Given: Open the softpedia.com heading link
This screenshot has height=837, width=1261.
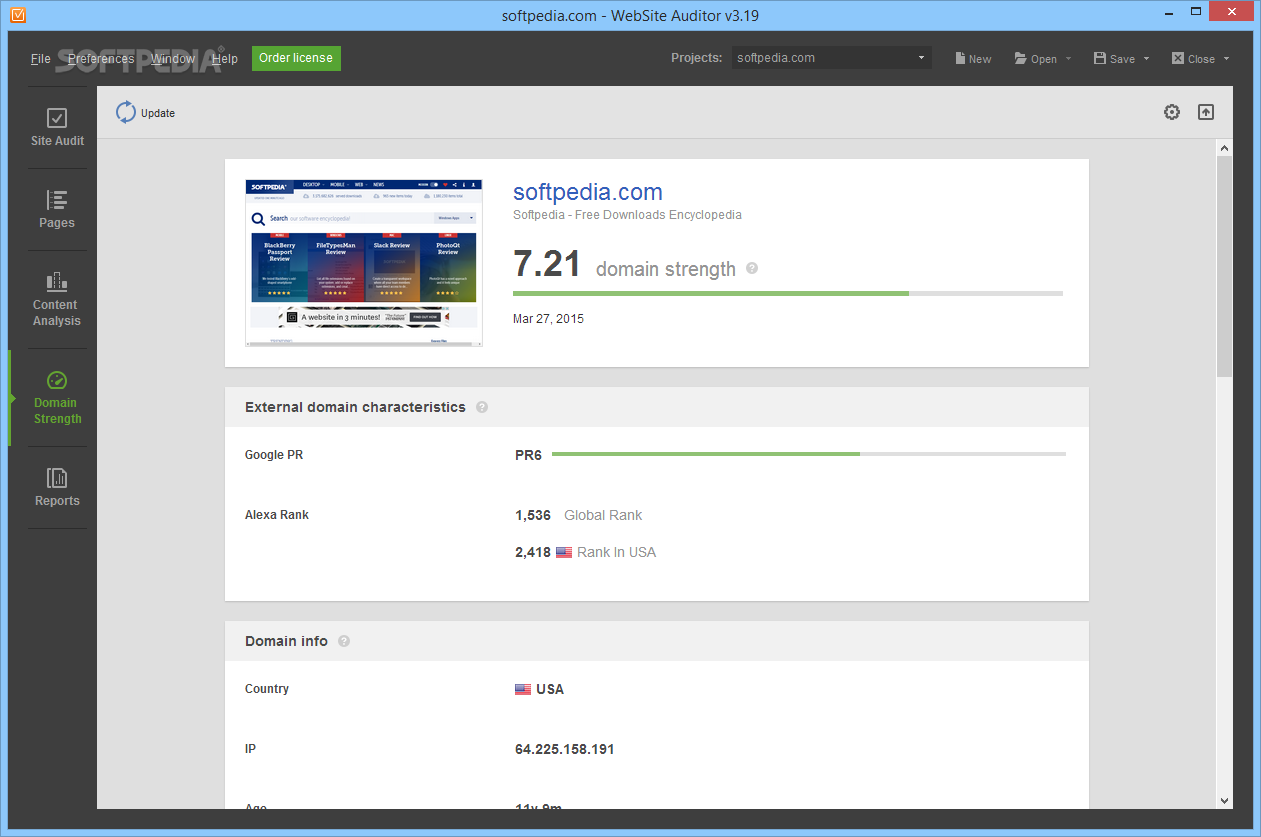Looking at the screenshot, I should (x=588, y=192).
